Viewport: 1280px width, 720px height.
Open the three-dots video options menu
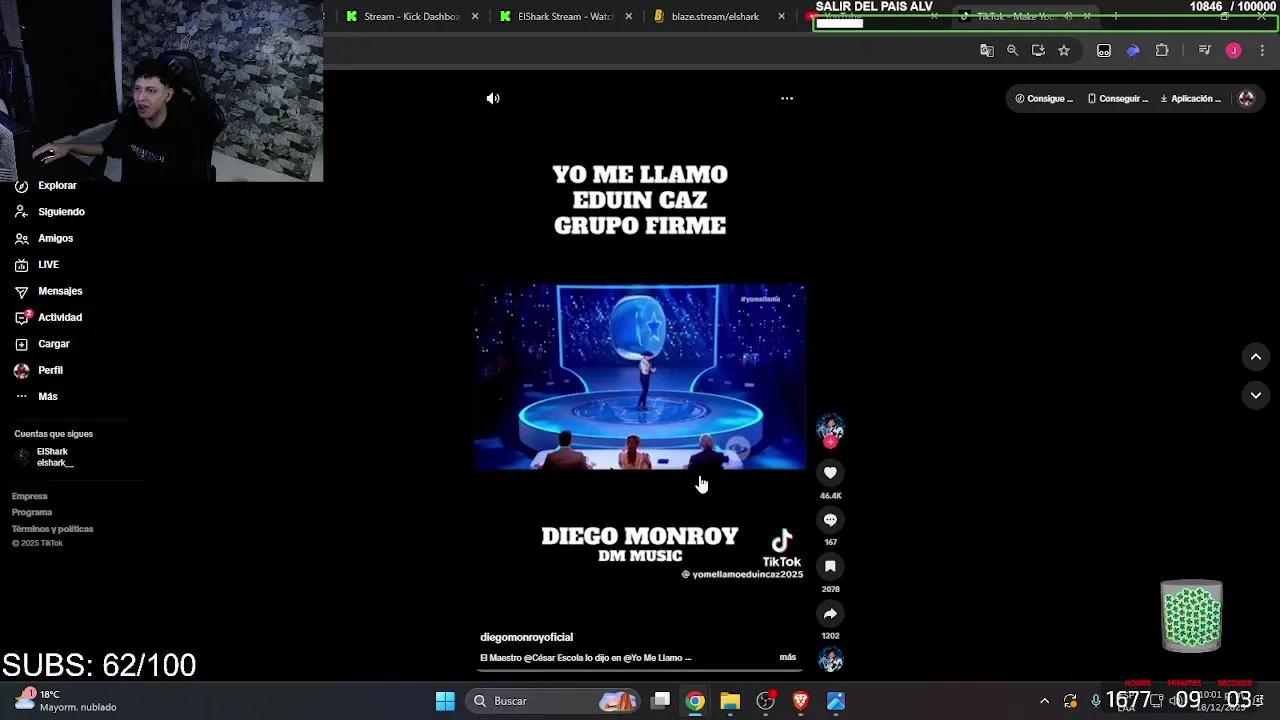click(787, 98)
